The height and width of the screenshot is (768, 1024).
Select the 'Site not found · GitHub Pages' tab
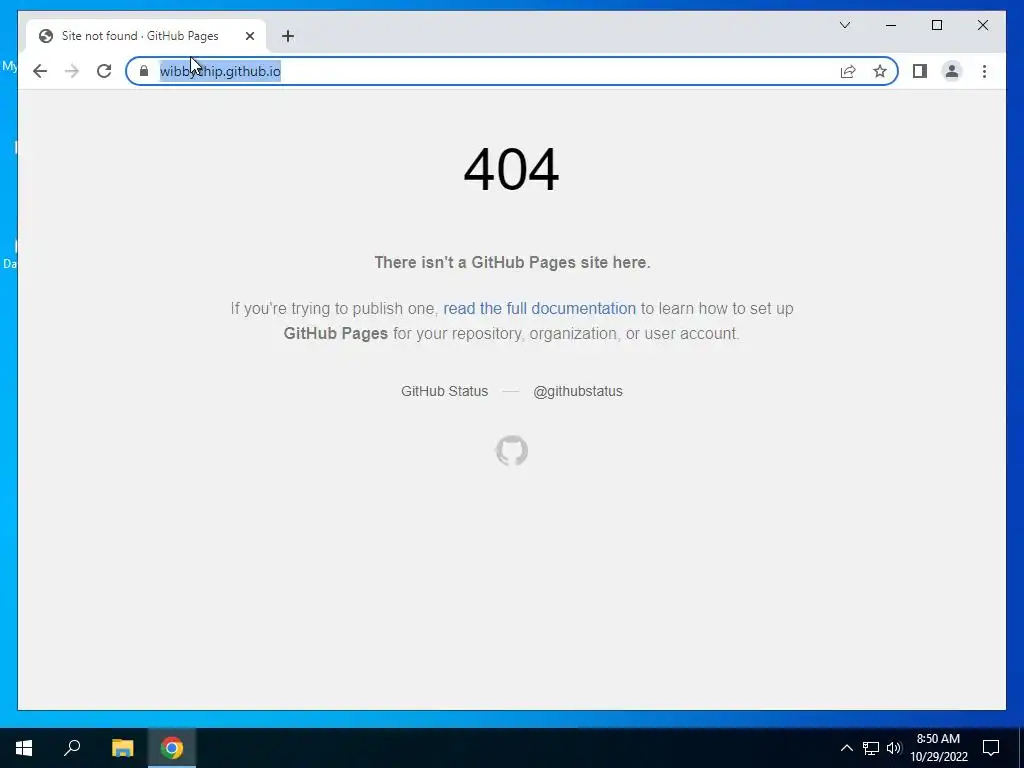pos(146,36)
